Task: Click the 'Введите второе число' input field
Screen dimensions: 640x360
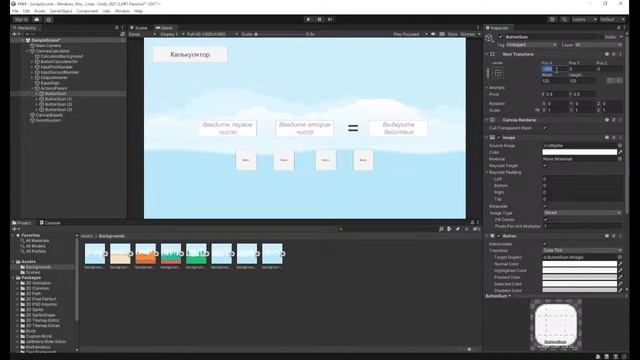Action: pos(304,128)
